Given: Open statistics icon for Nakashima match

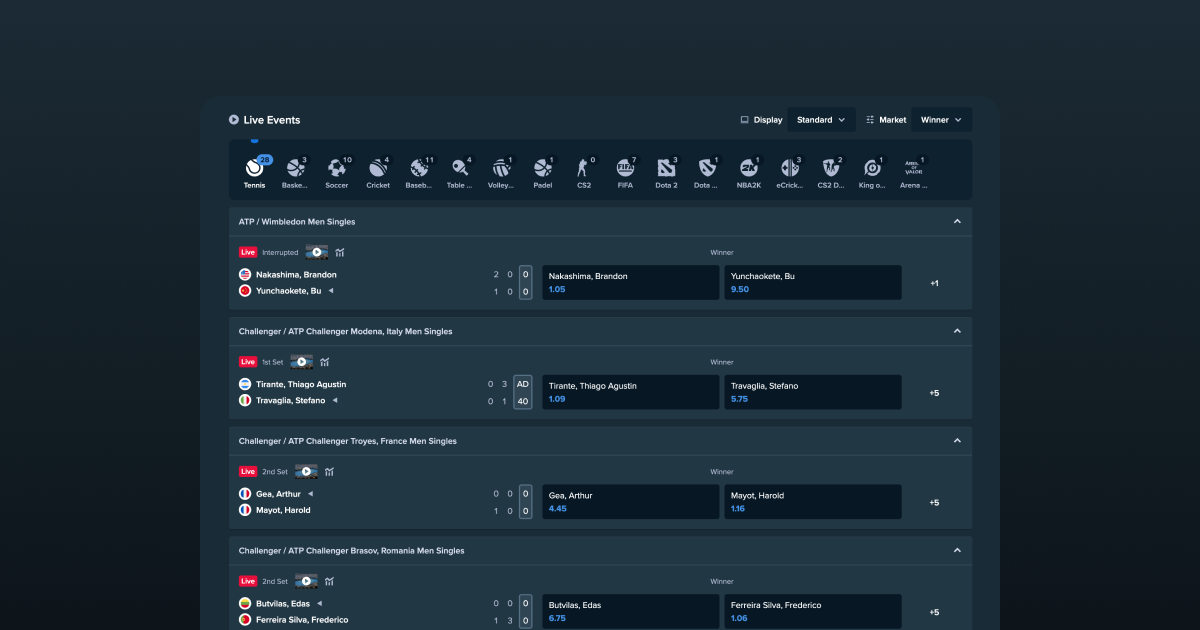Looking at the screenshot, I should pos(340,253).
